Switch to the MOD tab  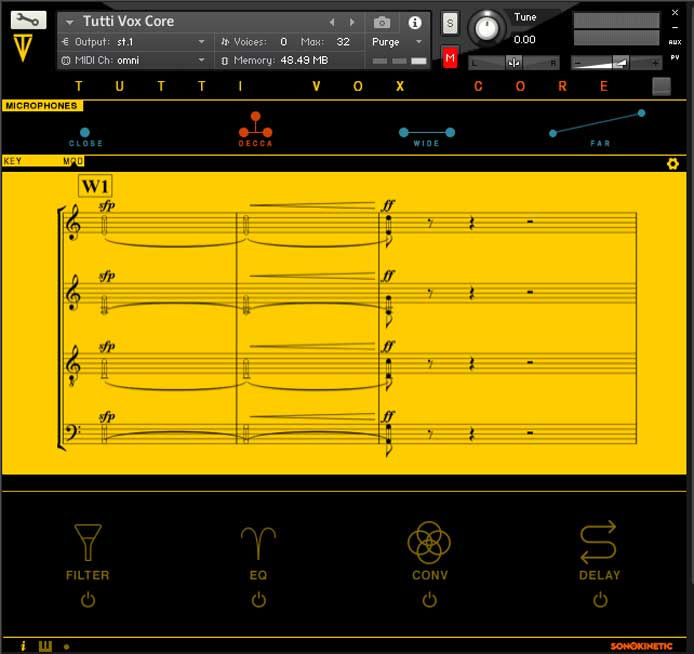73,161
